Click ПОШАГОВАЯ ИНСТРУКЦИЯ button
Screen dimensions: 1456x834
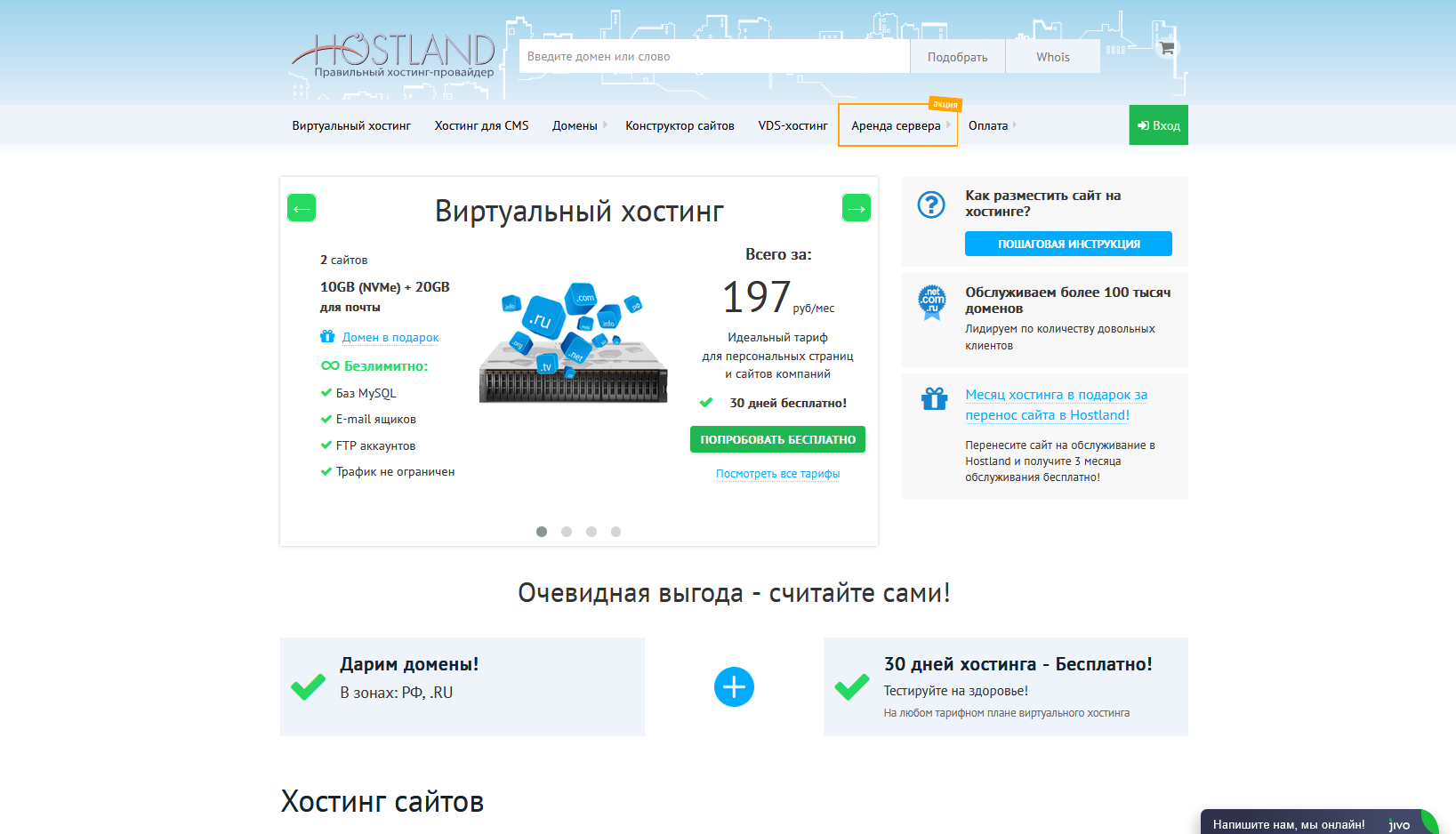[x=1068, y=244]
